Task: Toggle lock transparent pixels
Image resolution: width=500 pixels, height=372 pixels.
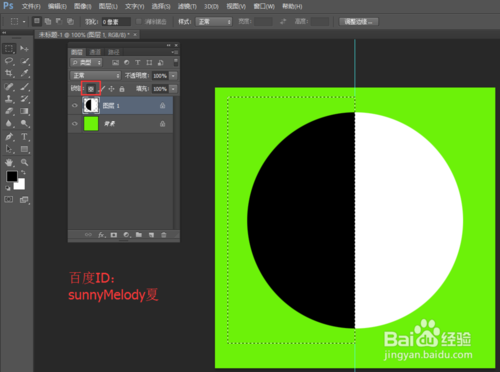Action: (x=91, y=89)
